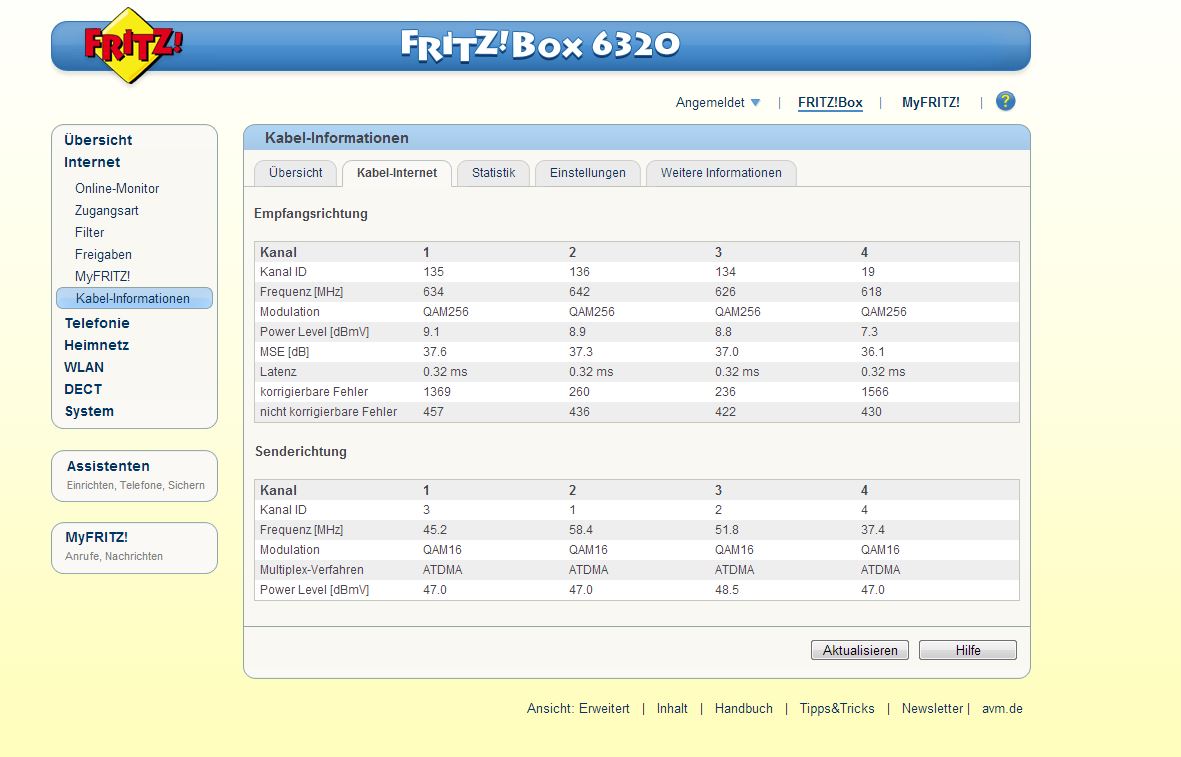Select upstream power level 48.5

[727, 590]
